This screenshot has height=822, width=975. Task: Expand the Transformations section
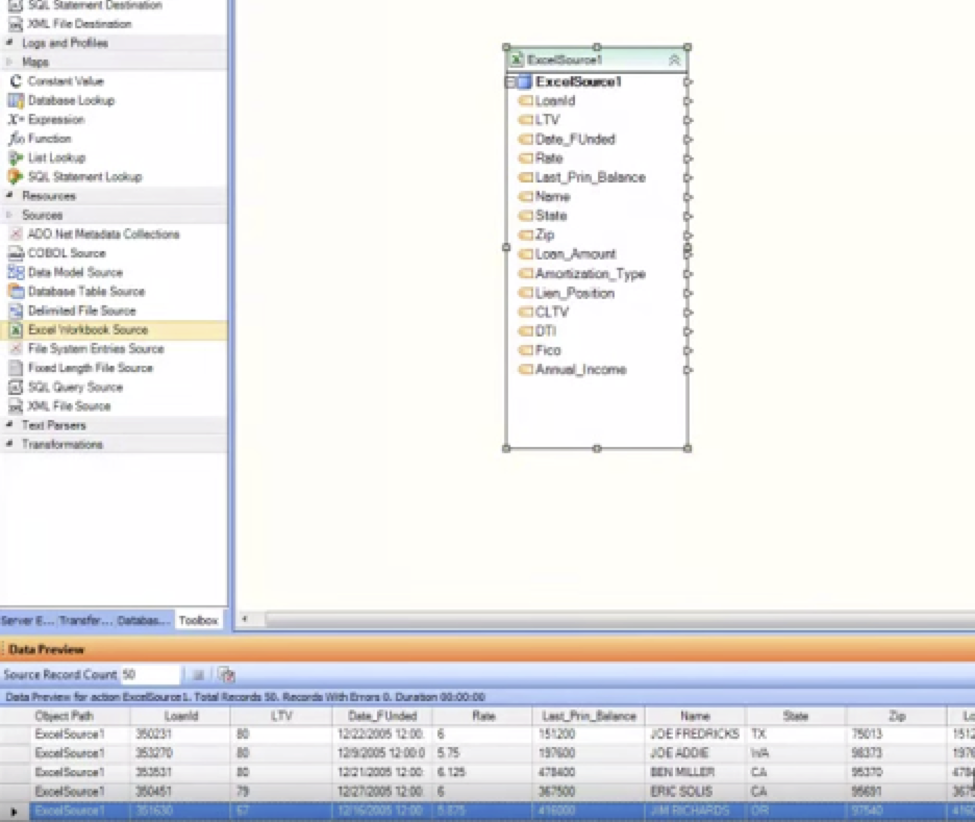[10, 445]
